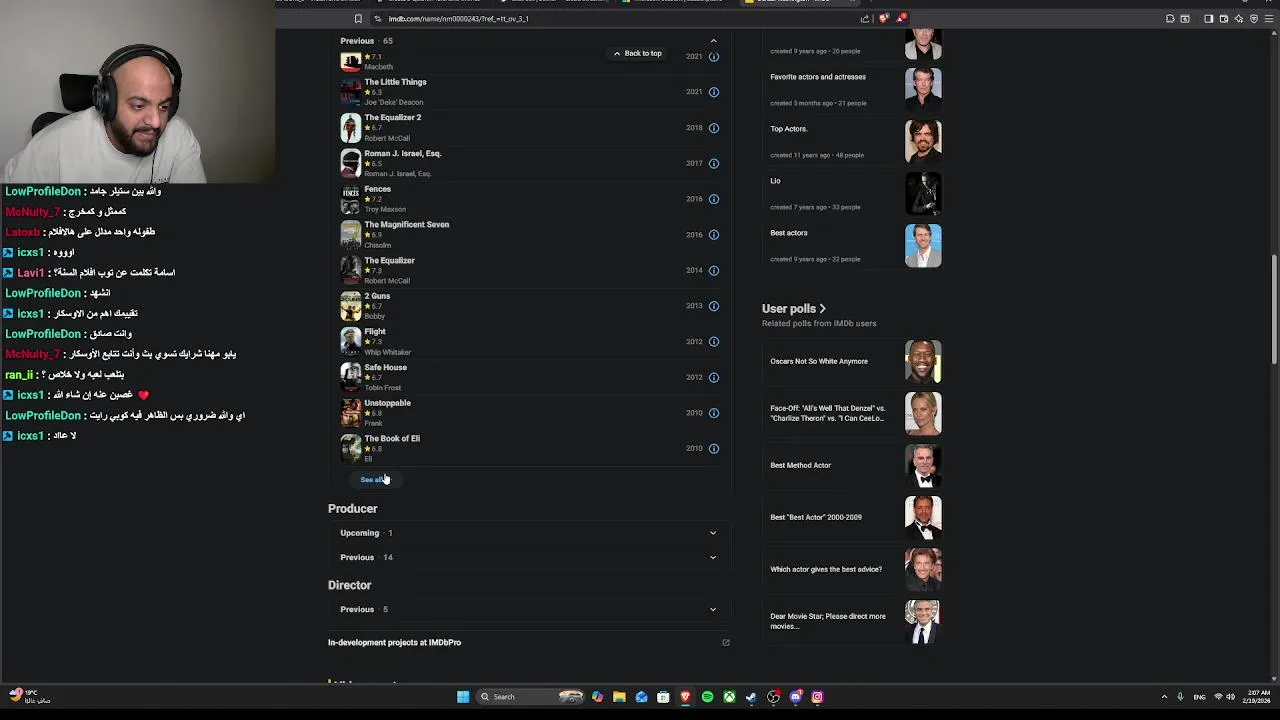
Task: Open The Equalizer 2 title link
Action: pyautogui.click(x=392, y=117)
